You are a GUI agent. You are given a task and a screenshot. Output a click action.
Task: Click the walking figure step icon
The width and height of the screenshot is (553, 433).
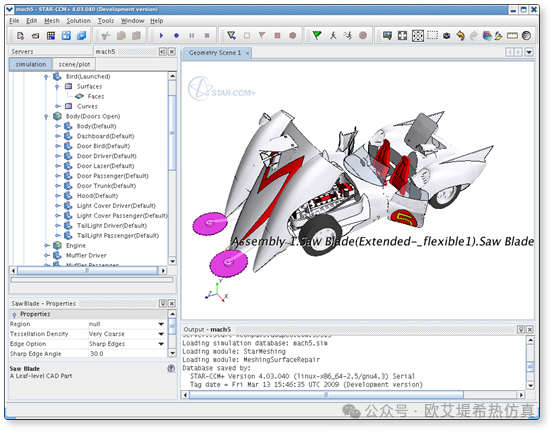tap(333, 36)
